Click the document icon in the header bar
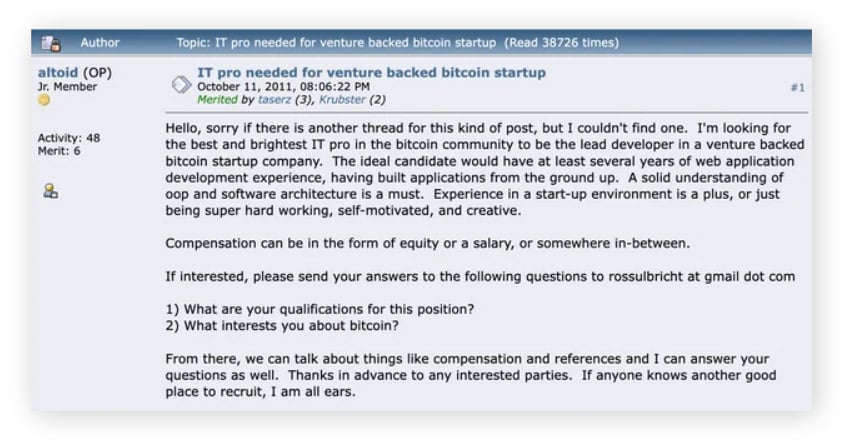This screenshot has height=441, width=843. tap(51, 43)
